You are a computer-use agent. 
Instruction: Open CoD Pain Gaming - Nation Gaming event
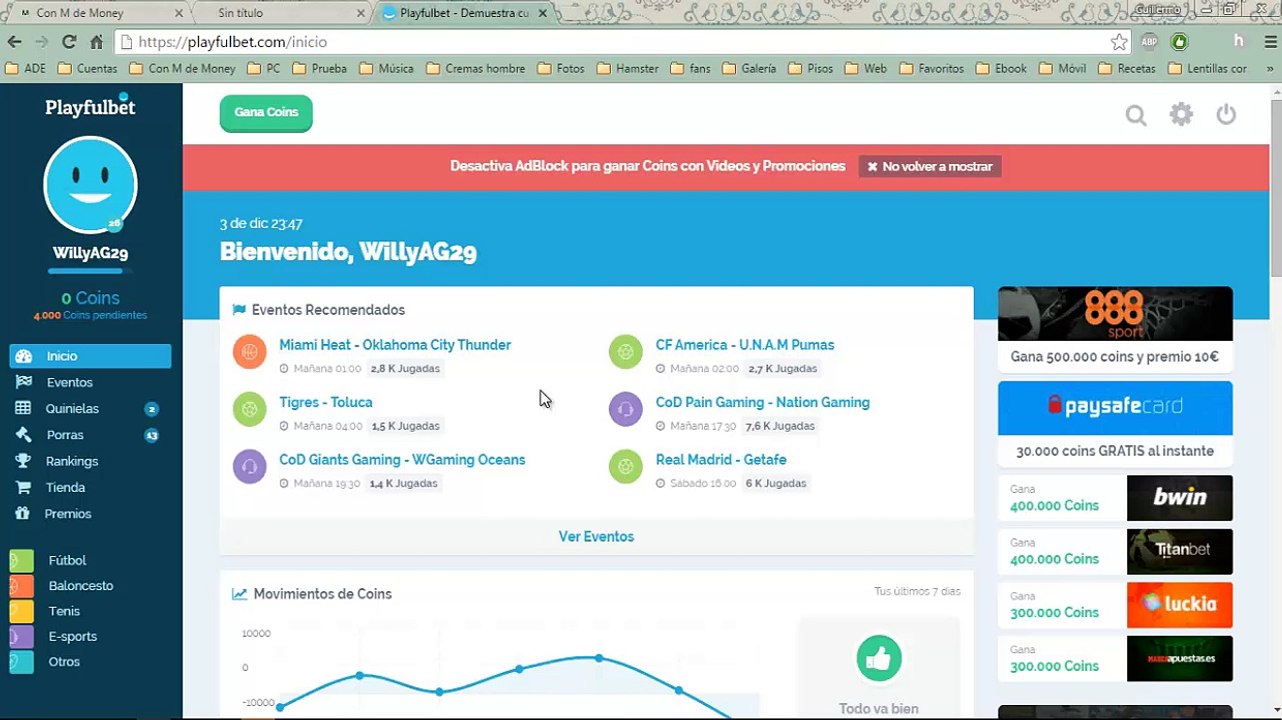pos(763,402)
